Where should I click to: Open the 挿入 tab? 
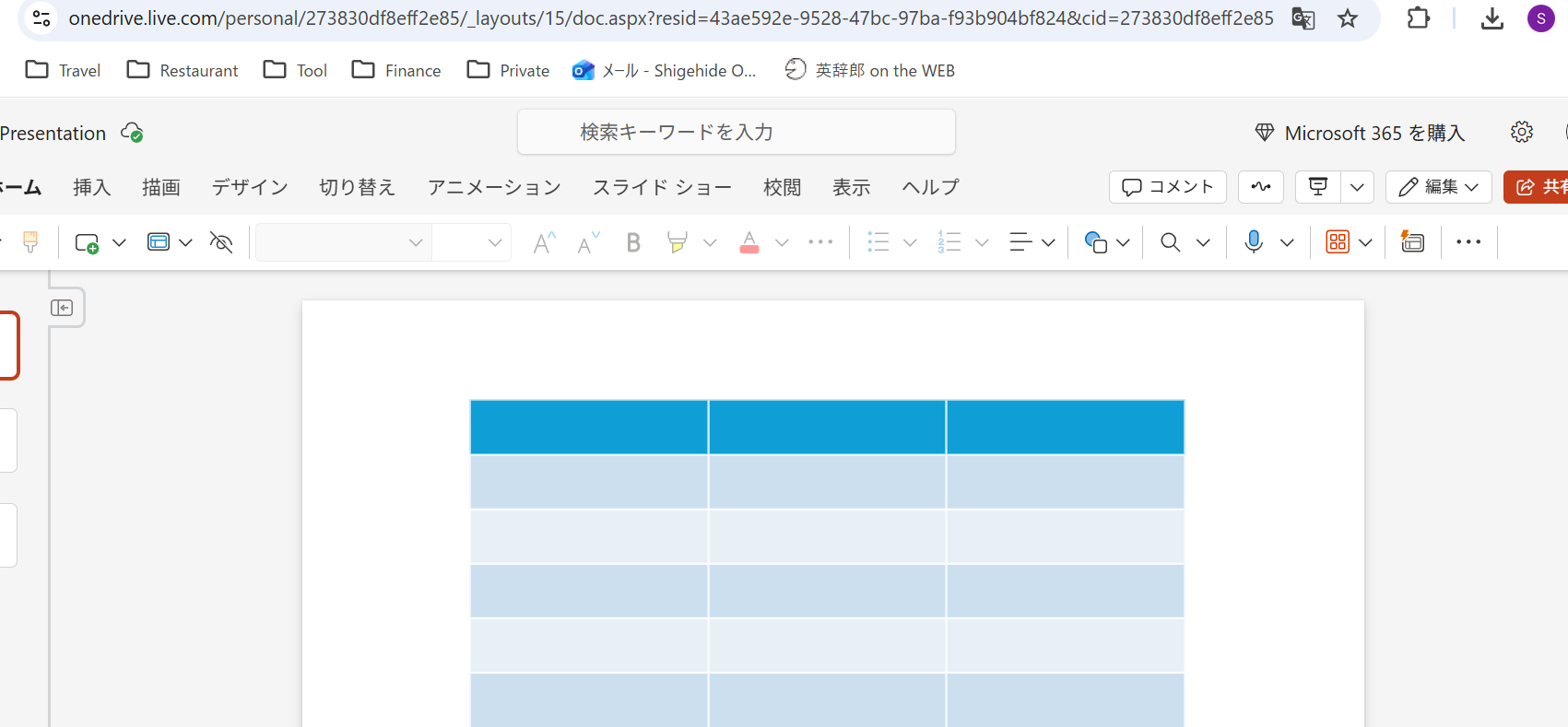[x=91, y=187]
